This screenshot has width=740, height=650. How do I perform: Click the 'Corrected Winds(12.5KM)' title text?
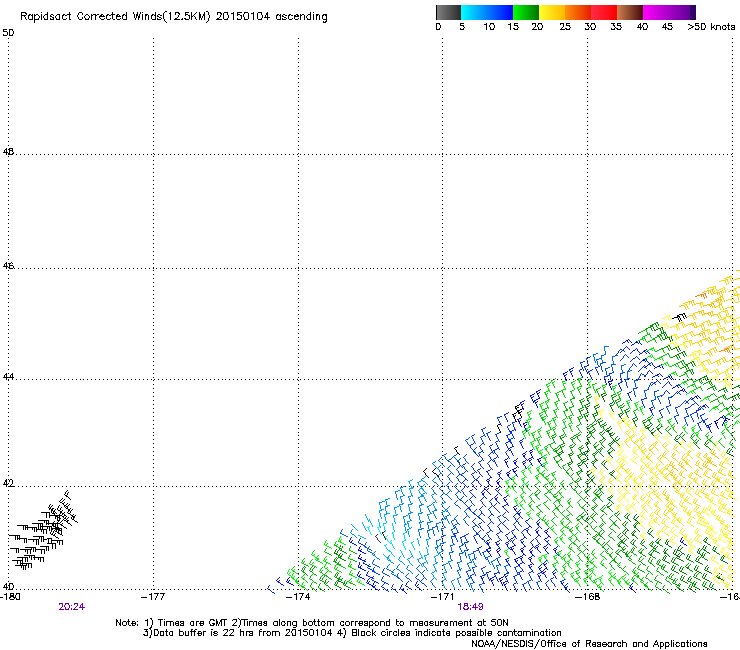click(143, 17)
